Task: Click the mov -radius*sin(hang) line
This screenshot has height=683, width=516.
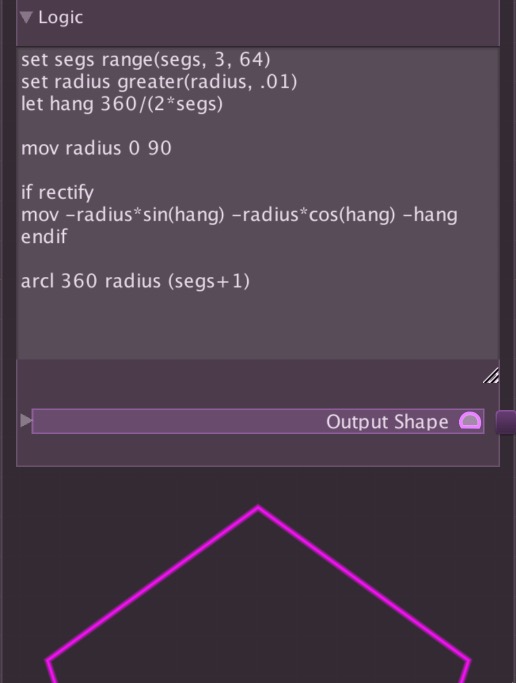Action: [239, 215]
